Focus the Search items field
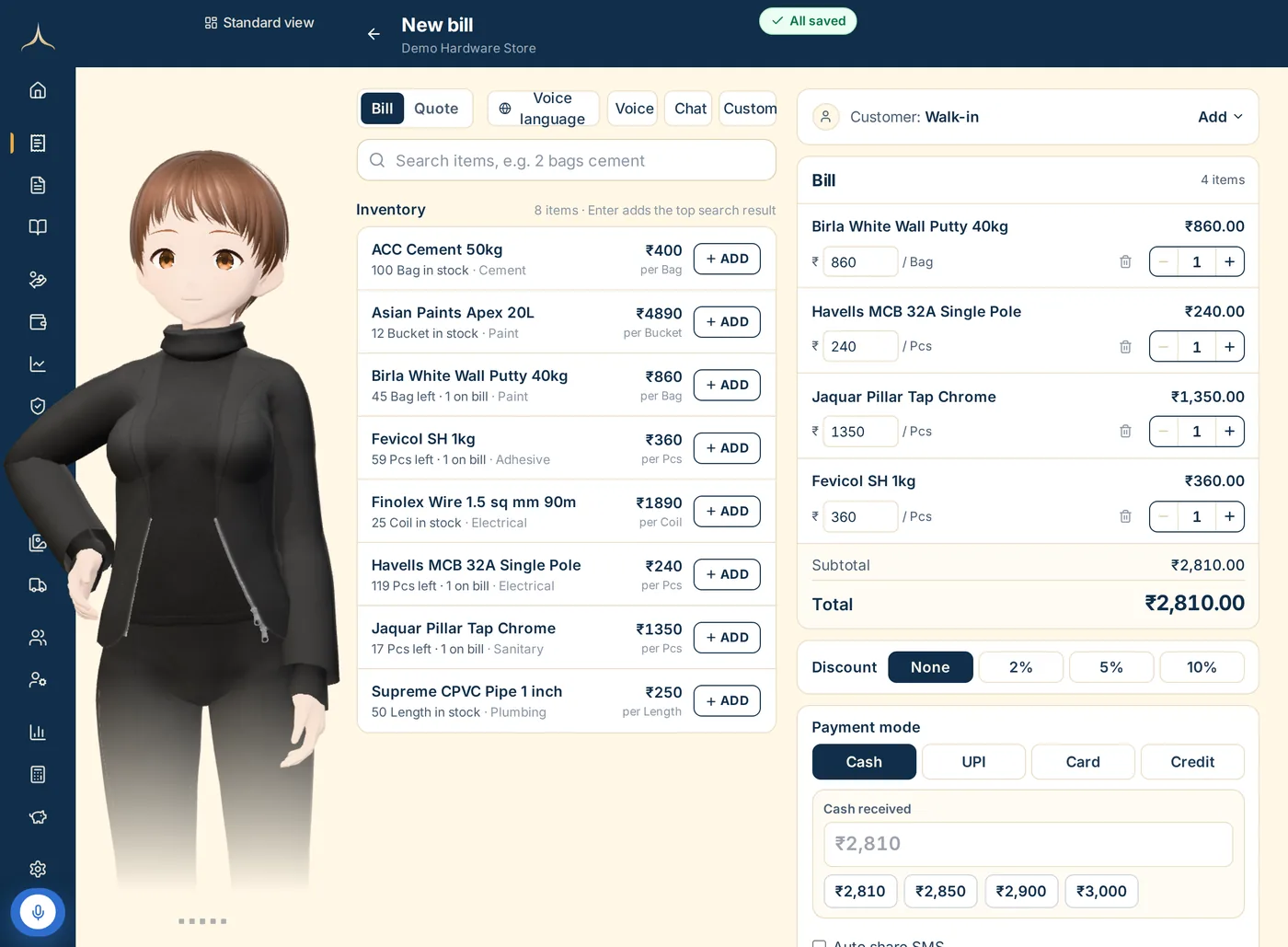This screenshot has width=1288, height=947. [567, 160]
